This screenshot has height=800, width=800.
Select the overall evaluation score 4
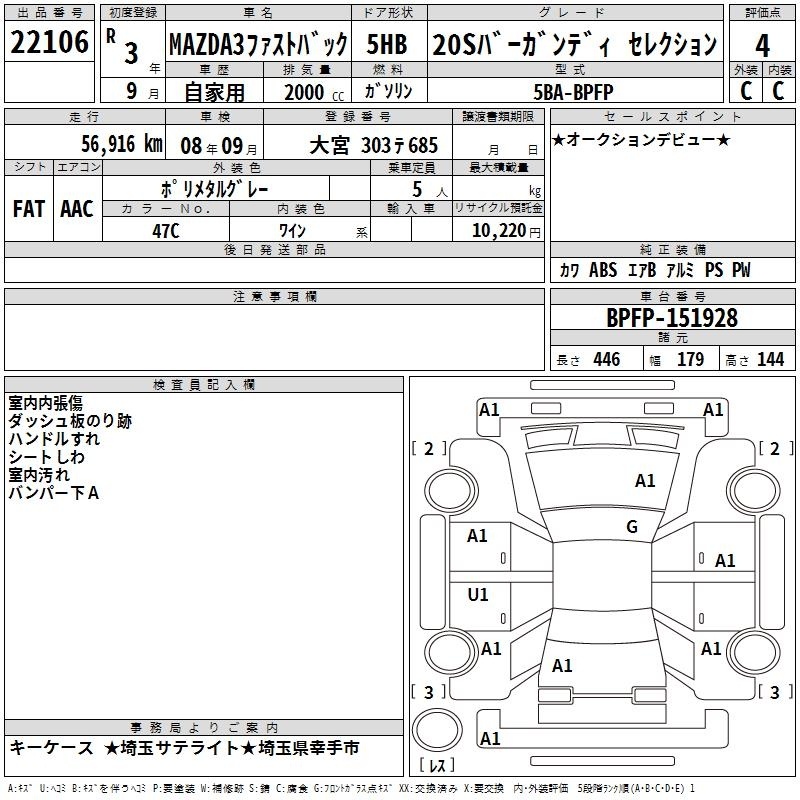pos(763,44)
